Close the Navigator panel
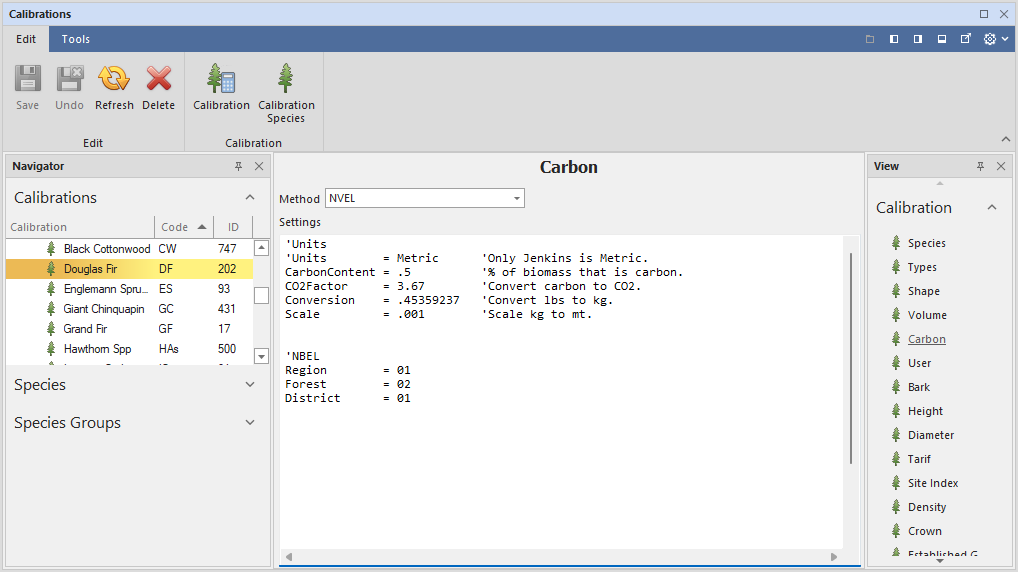This screenshot has width=1018, height=572. (x=259, y=166)
